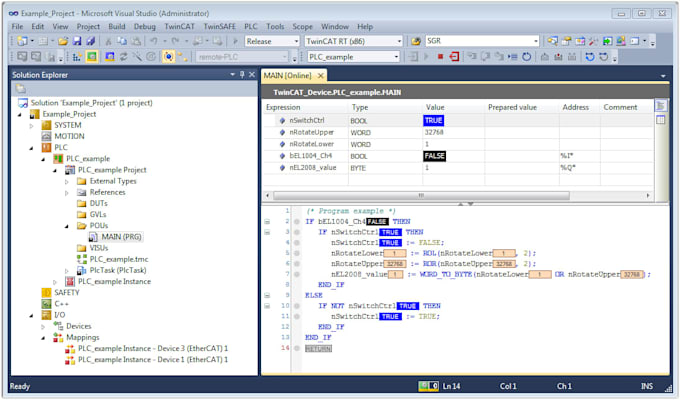Toggle breakpoint dot on code line 10
Viewport: 680px width, 400px height.
[x=297, y=306]
